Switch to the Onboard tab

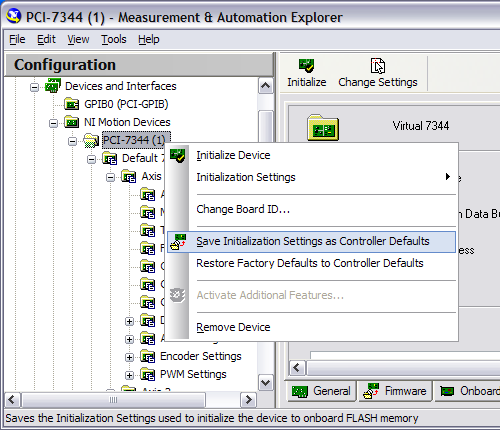pos(468,391)
